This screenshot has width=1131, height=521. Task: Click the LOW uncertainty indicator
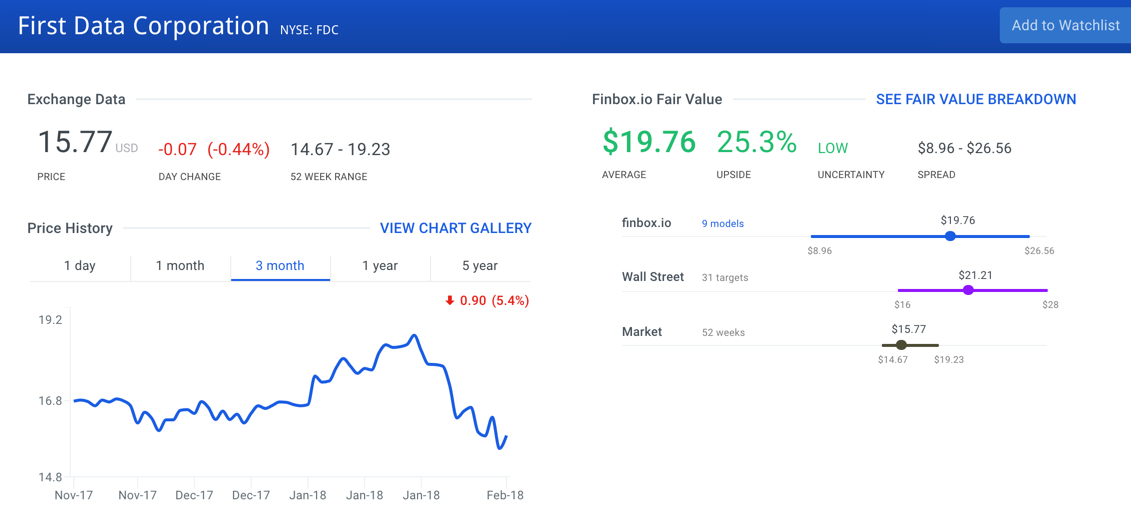(832, 148)
